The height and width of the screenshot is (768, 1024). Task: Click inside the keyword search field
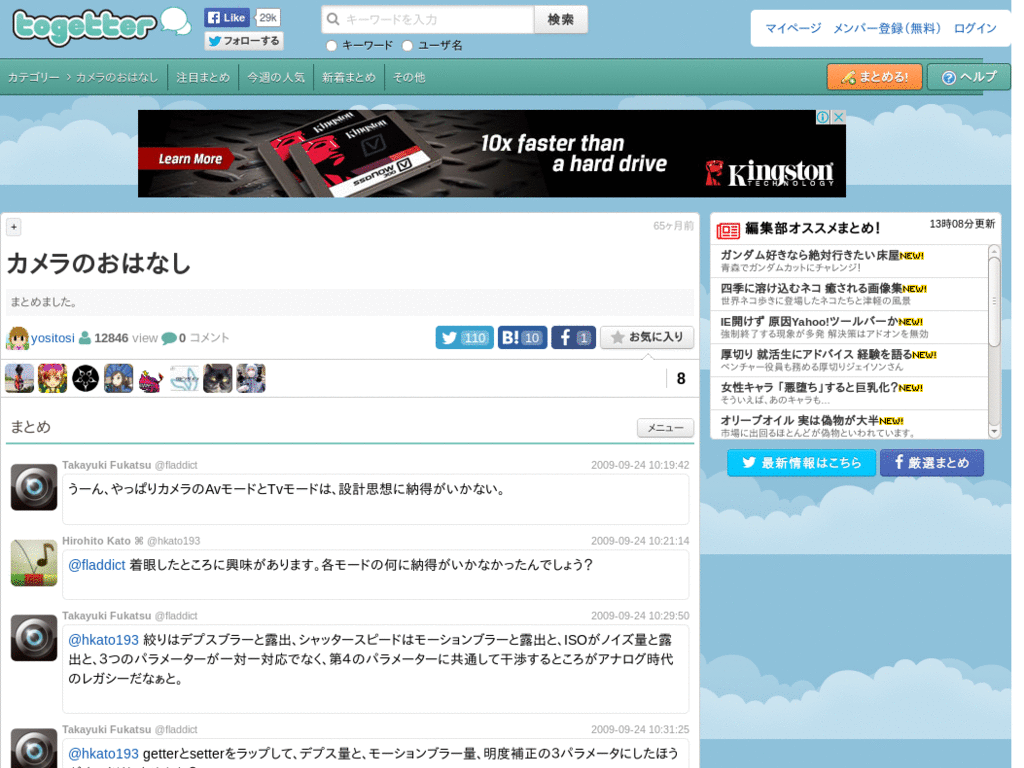tap(430, 19)
